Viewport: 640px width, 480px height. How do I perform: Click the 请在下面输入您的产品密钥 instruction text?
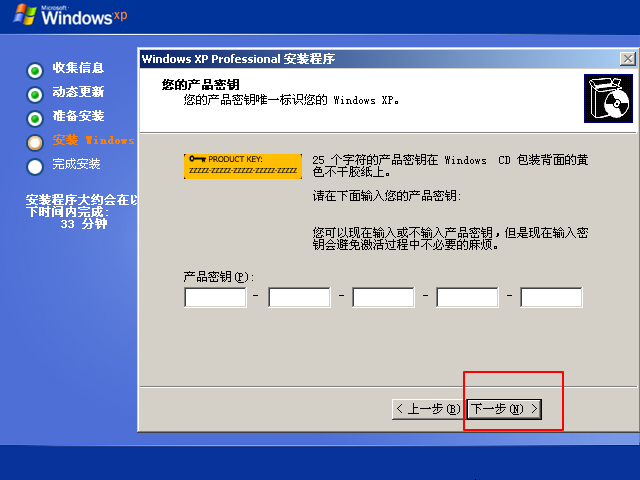[x=387, y=196]
